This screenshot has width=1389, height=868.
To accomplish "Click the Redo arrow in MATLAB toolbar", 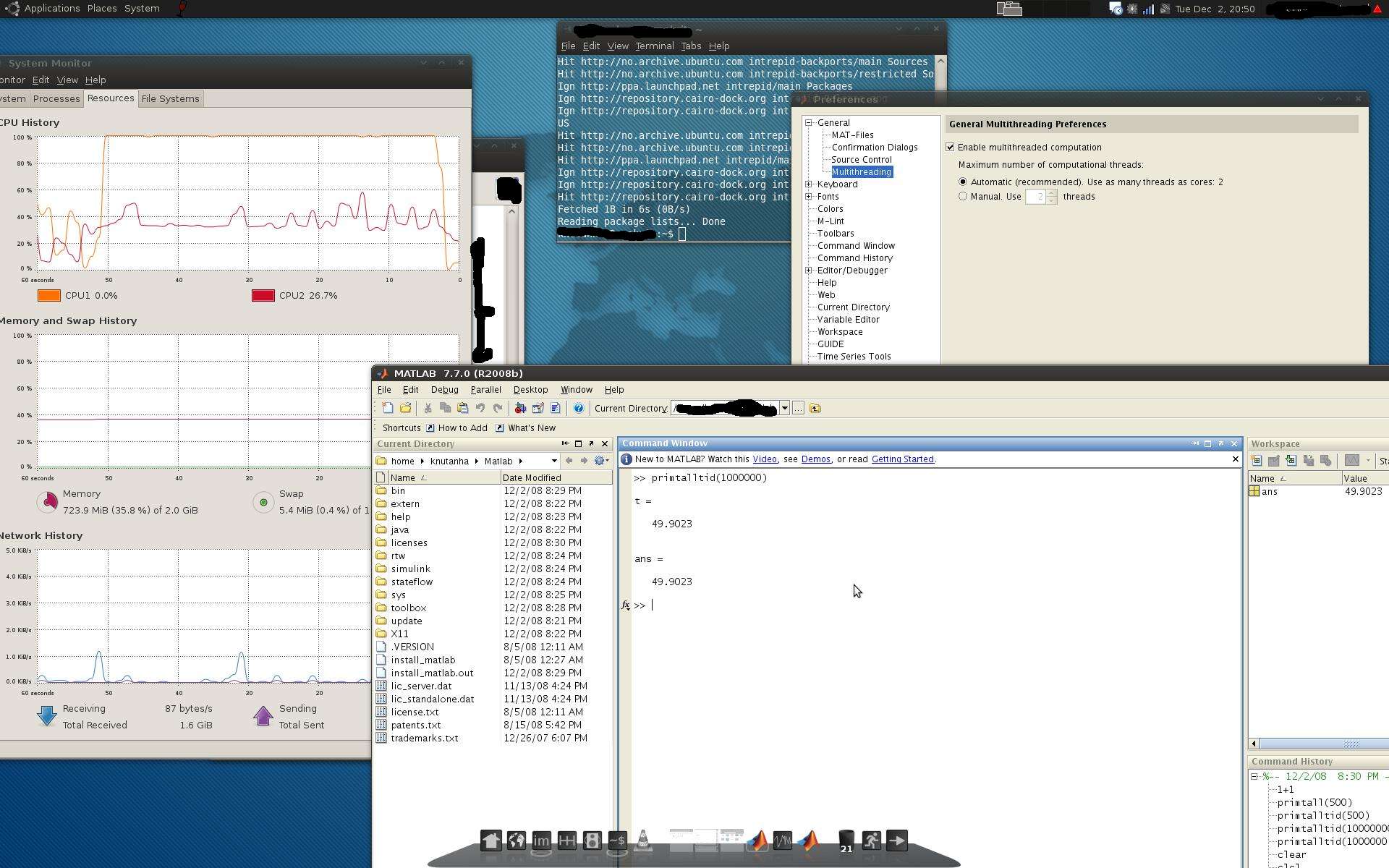I will coord(497,408).
